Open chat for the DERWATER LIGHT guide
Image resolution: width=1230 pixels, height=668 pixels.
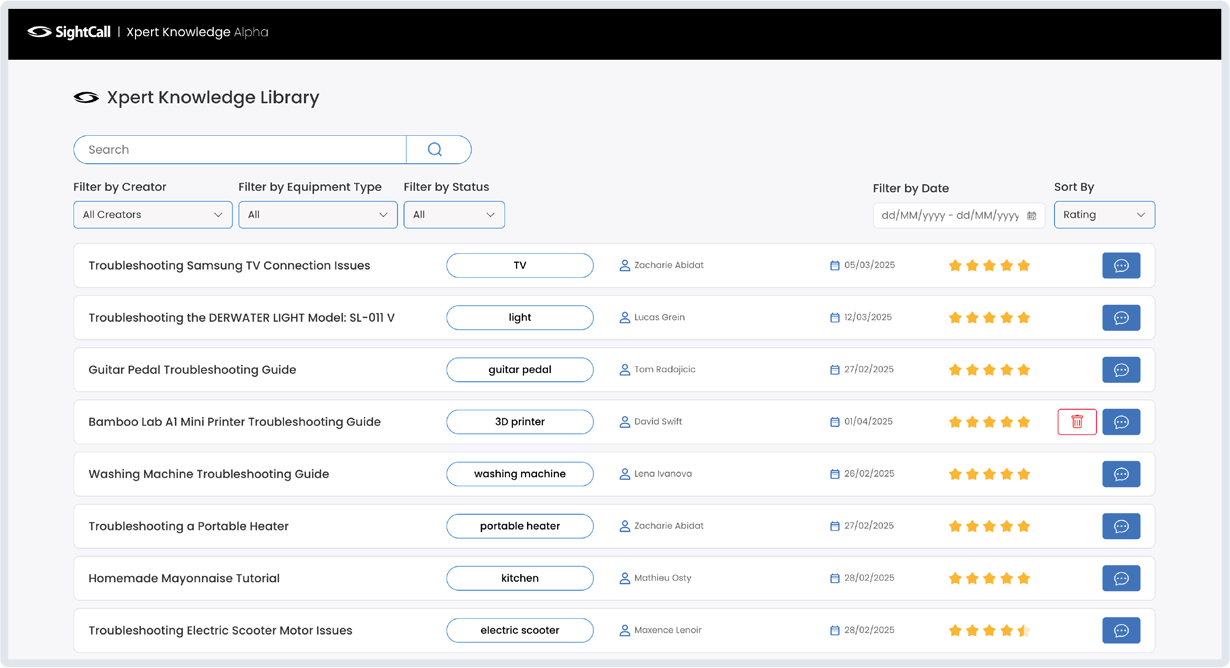coord(1121,318)
